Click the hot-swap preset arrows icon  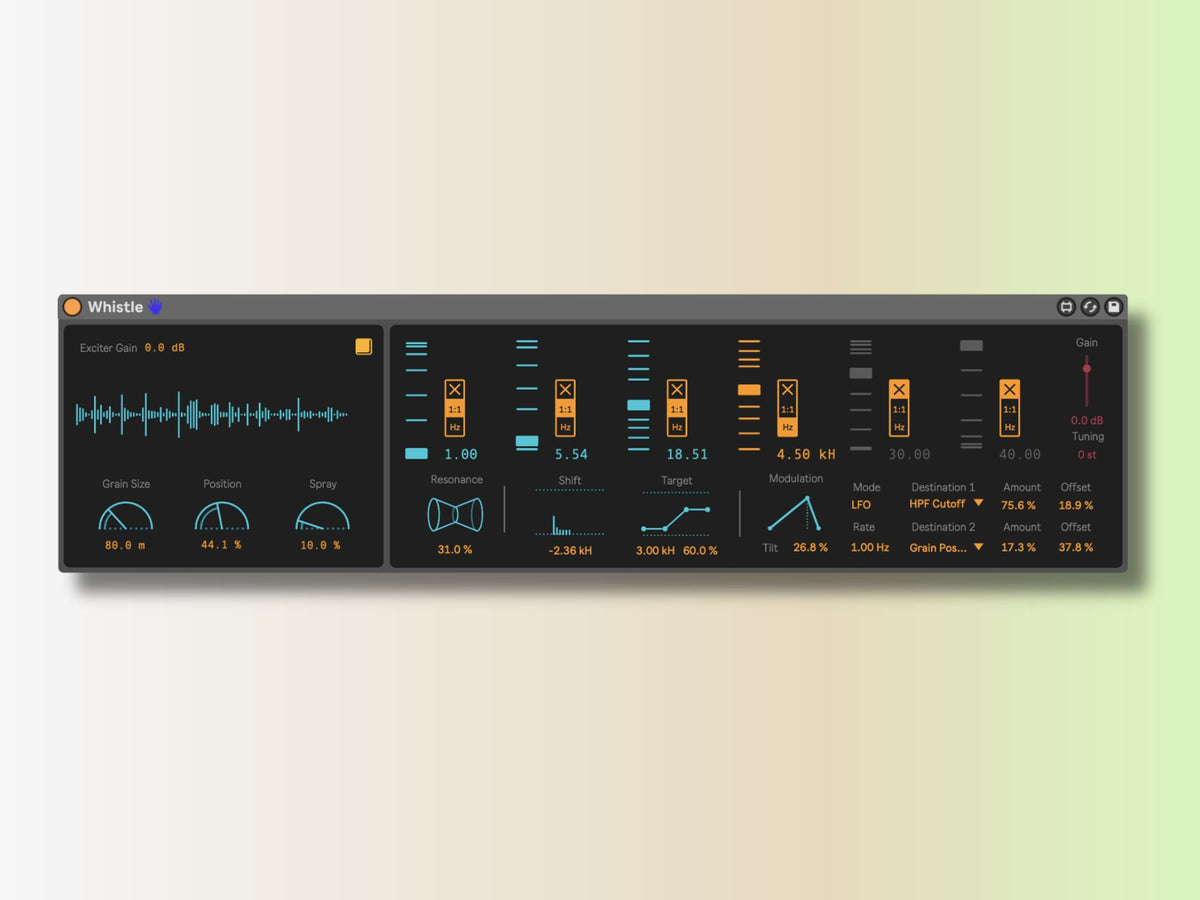coord(1090,307)
